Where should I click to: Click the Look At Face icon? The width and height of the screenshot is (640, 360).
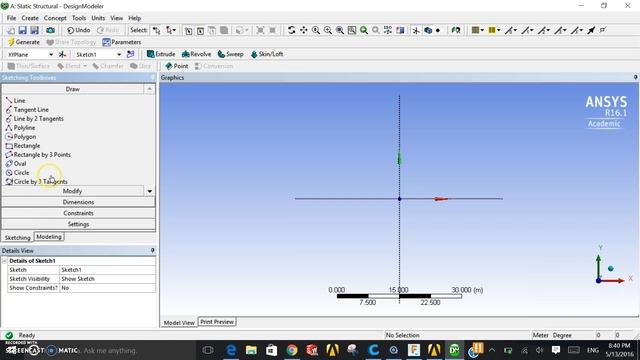coord(400,30)
